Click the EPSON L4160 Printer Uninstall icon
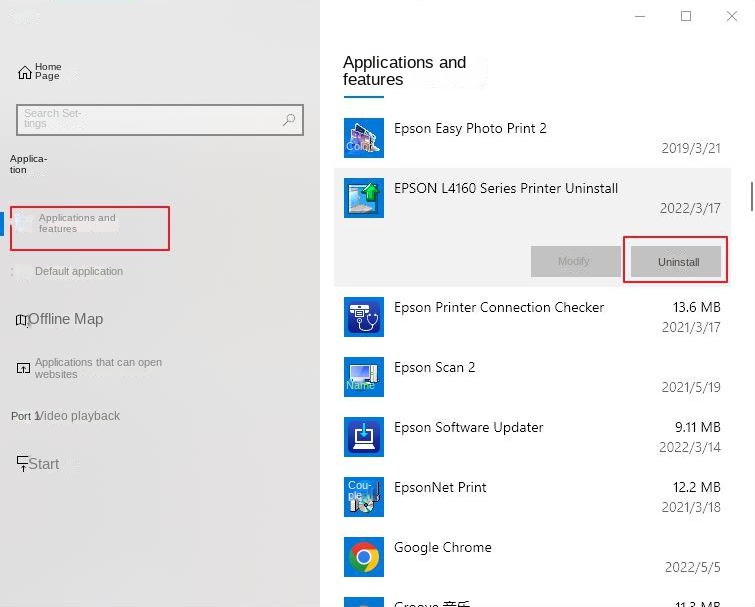 363,197
